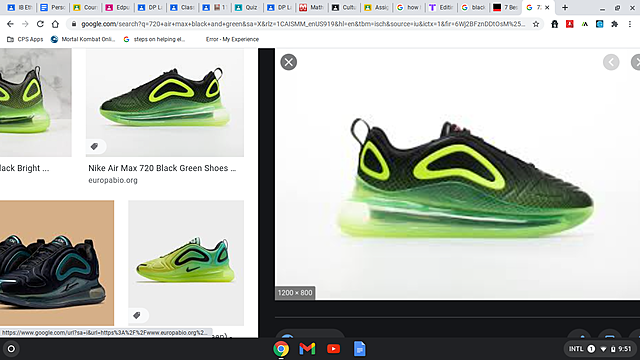Click the 1200 × 800 size label
640x360 pixels.
coord(295,293)
